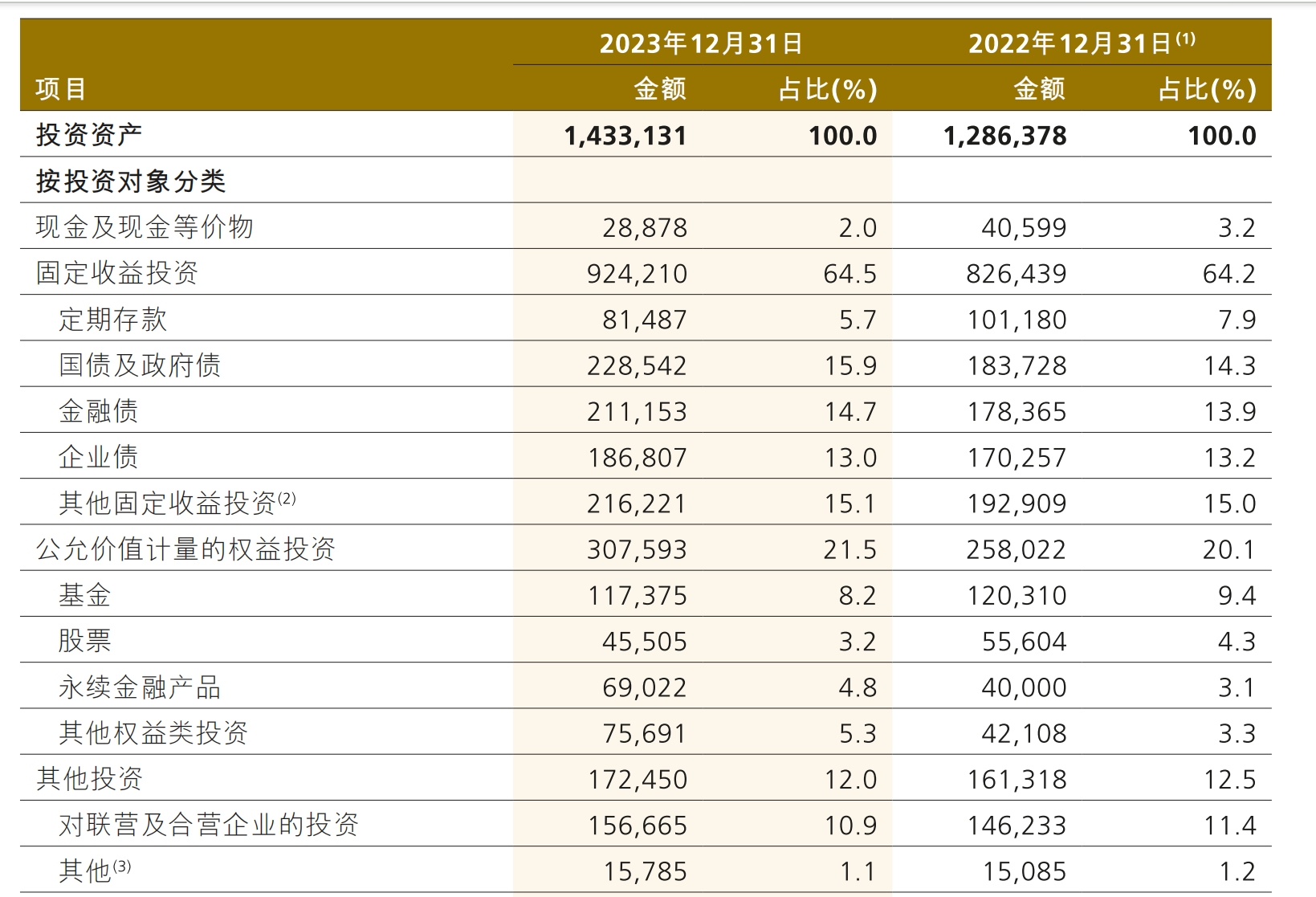Click the 股票 row label
Screen dimensions: 1316x897
click(85, 641)
